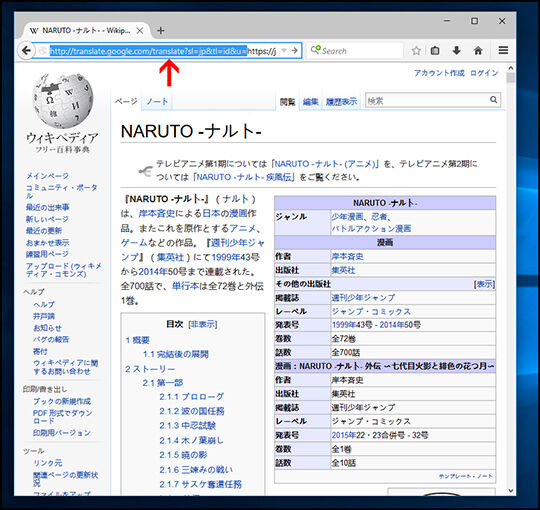Switch to the ノート tab
The width and height of the screenshot is (540, 510).
(157, 101)
